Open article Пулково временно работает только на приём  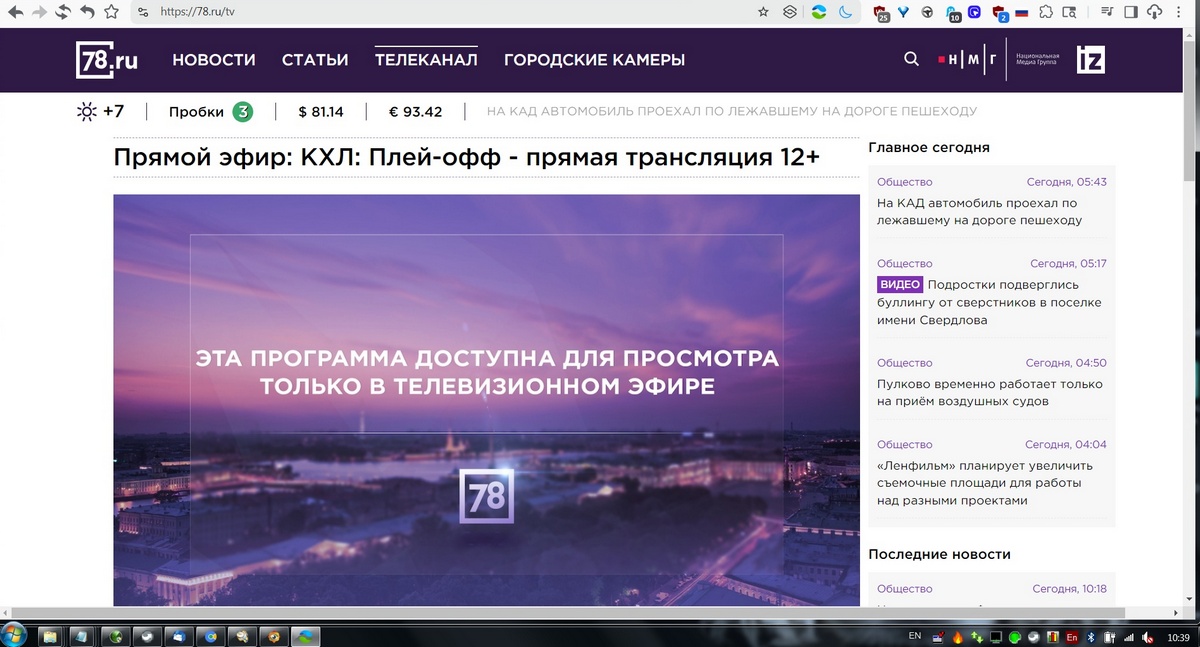pyautogui.click(x=990, y=392)
